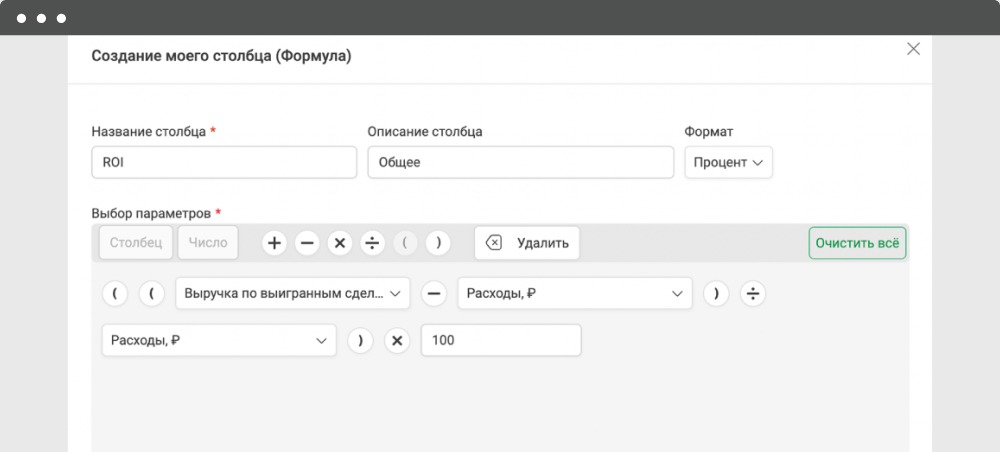Click the Столбец button
The height and width of the screenshot is (452, 1000).
136,243
